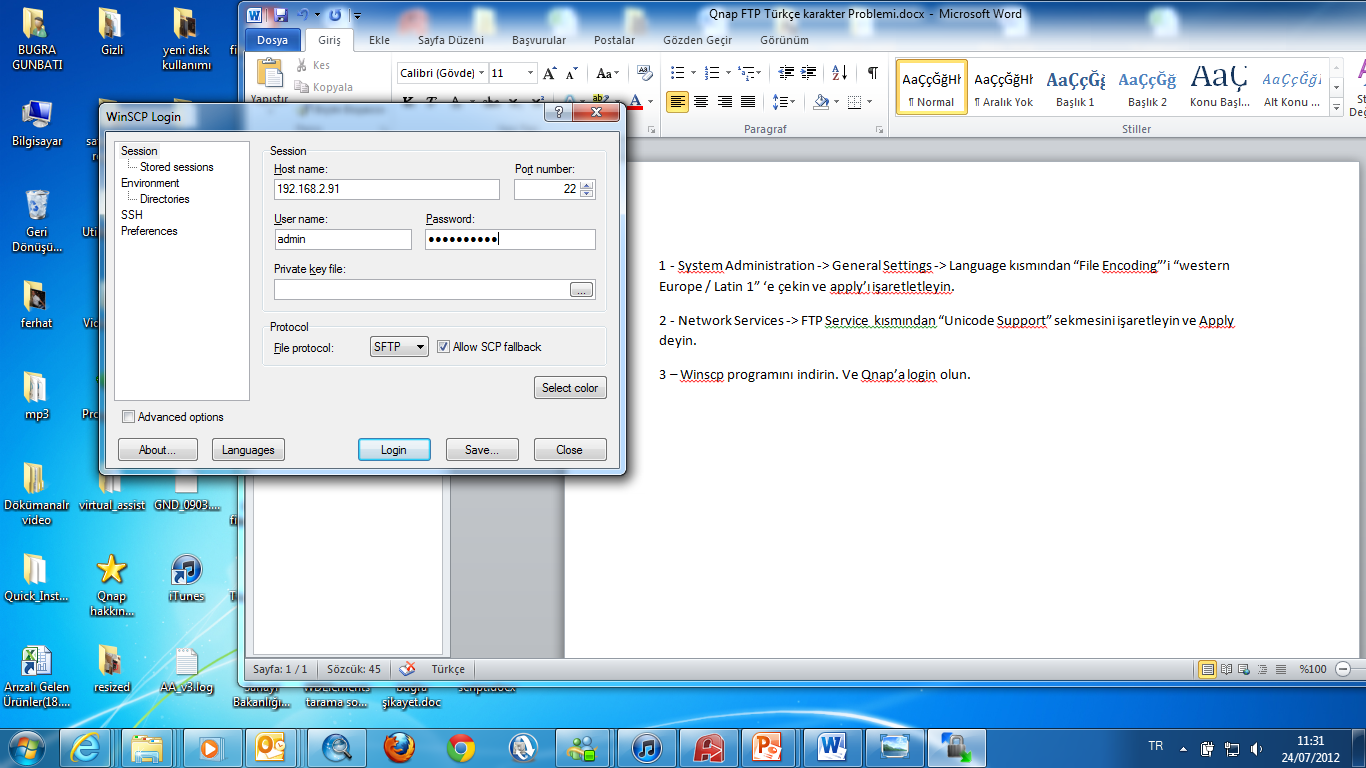Switch to the Postalar tab
This screenshot has width=1366, height=768.
tap(614, 40)
